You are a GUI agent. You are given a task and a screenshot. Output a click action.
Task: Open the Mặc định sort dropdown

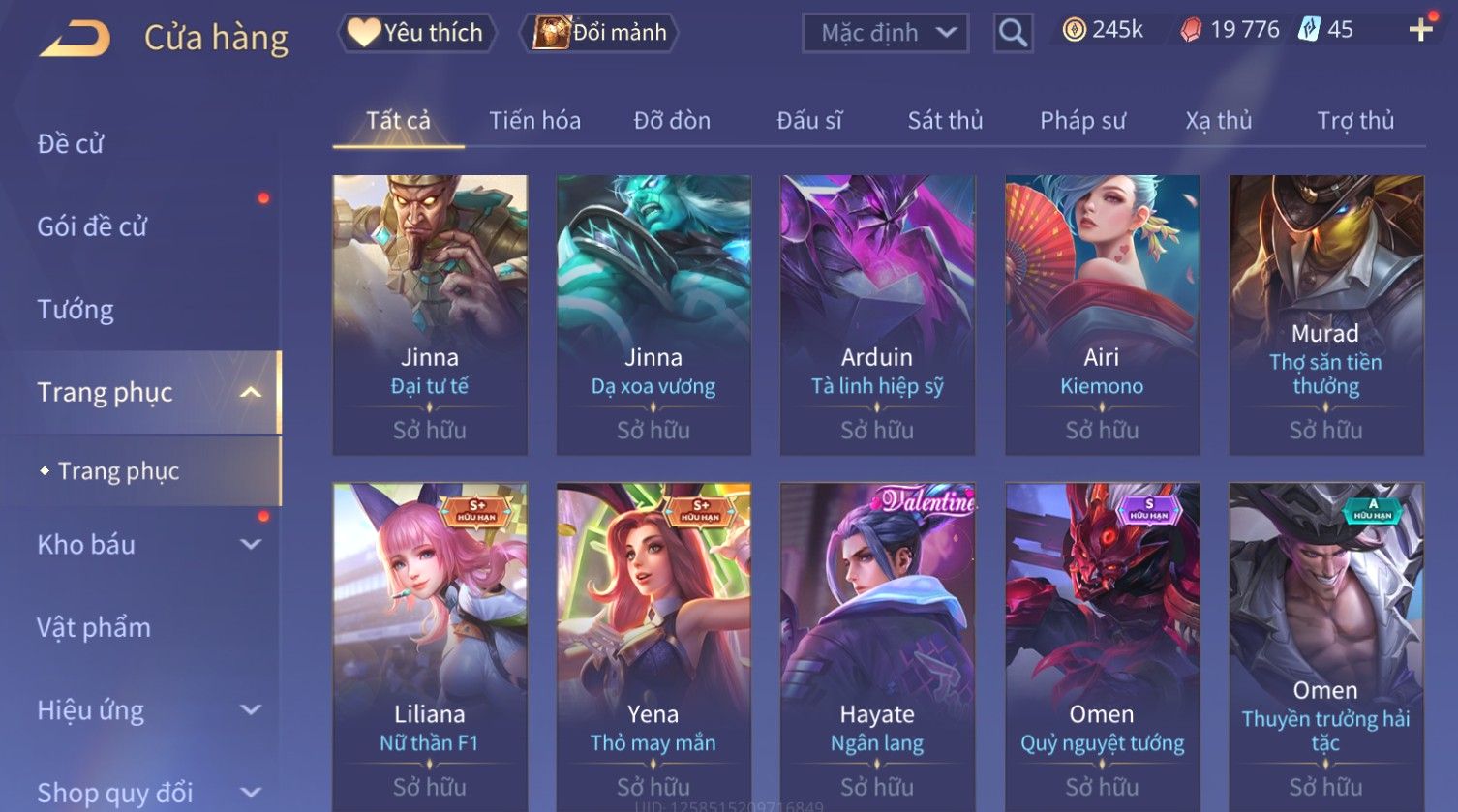point(885,33)
